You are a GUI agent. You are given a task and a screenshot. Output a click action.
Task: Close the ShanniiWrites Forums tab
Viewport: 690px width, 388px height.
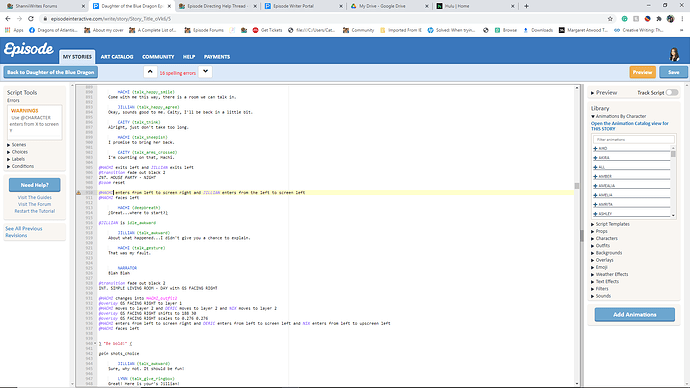(83, 6)
